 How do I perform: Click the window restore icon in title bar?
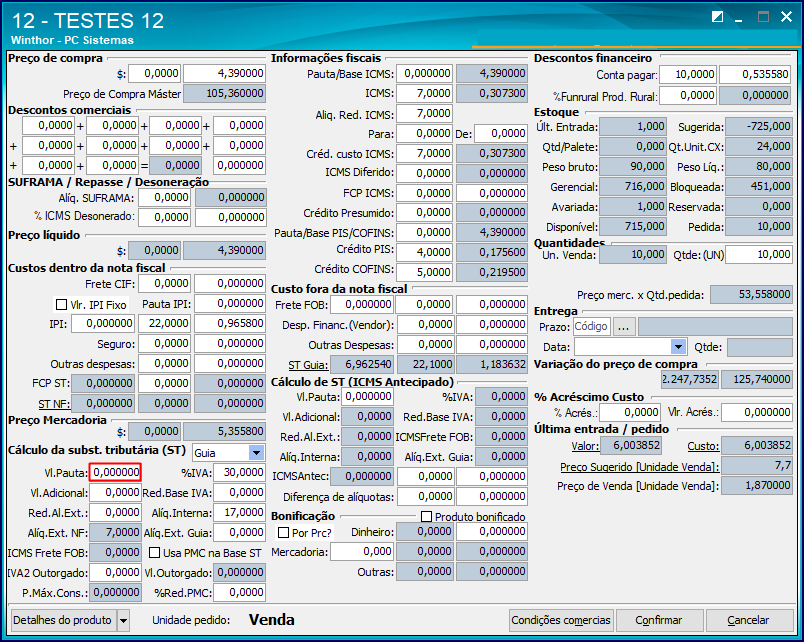(x=717, y=17)
